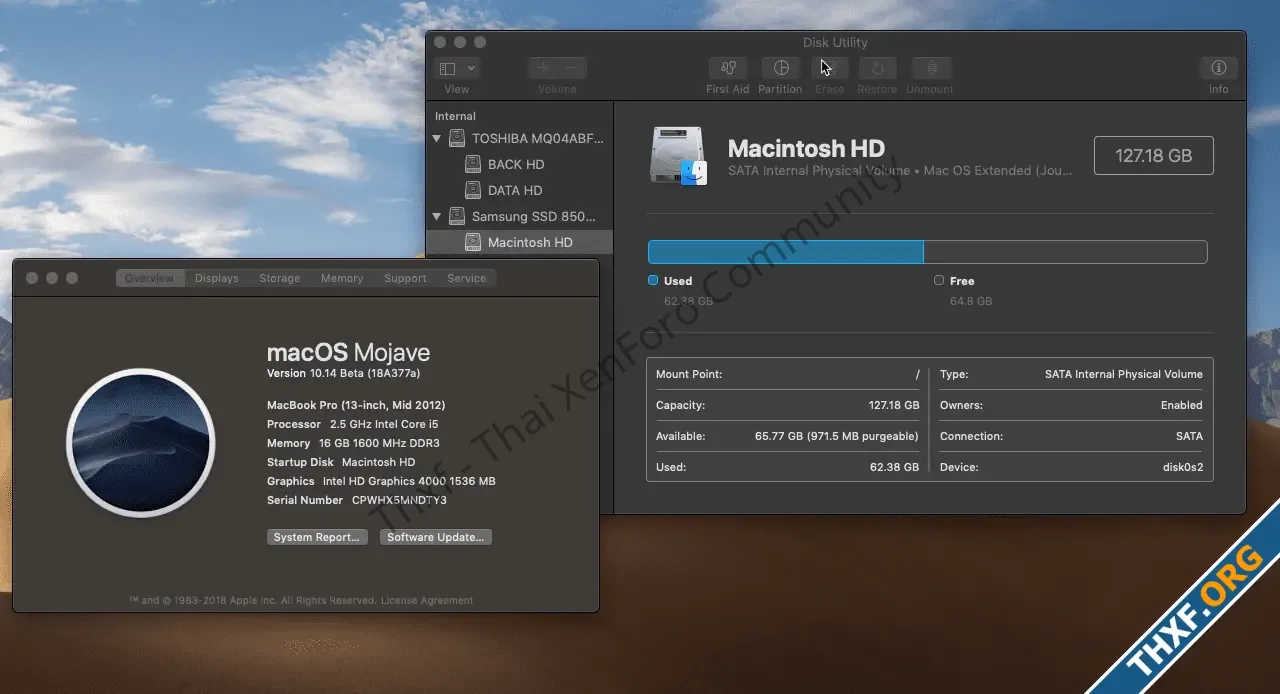Select the TOSHIBA MQ04ABF drive row
This screenshot has width=1280, height=694.
point(519,138)
